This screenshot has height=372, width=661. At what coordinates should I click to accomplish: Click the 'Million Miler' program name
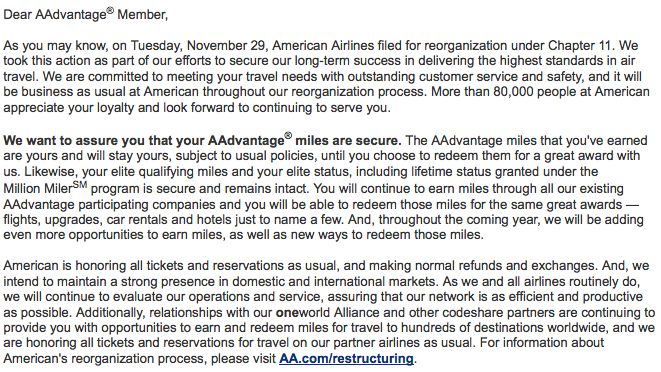point(38,189)
